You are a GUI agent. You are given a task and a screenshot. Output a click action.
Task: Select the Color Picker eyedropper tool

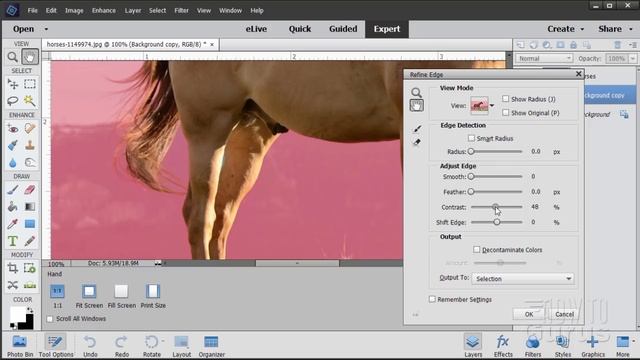click(13, 224)
